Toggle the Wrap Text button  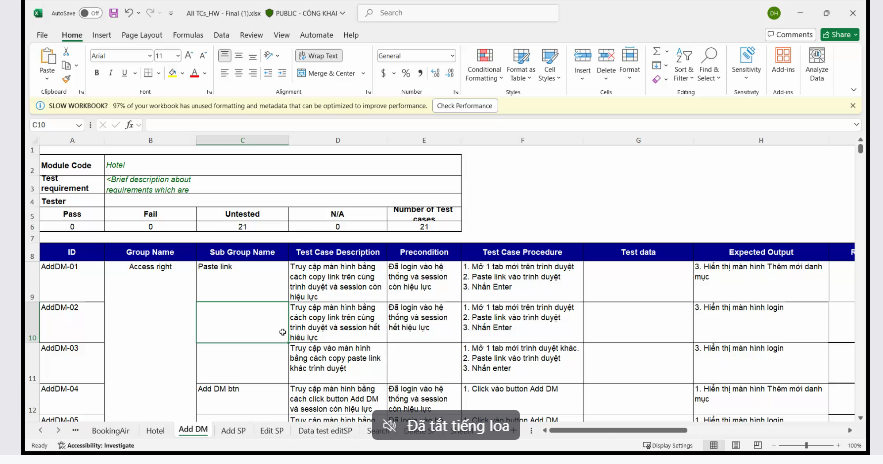click(318, 56)
